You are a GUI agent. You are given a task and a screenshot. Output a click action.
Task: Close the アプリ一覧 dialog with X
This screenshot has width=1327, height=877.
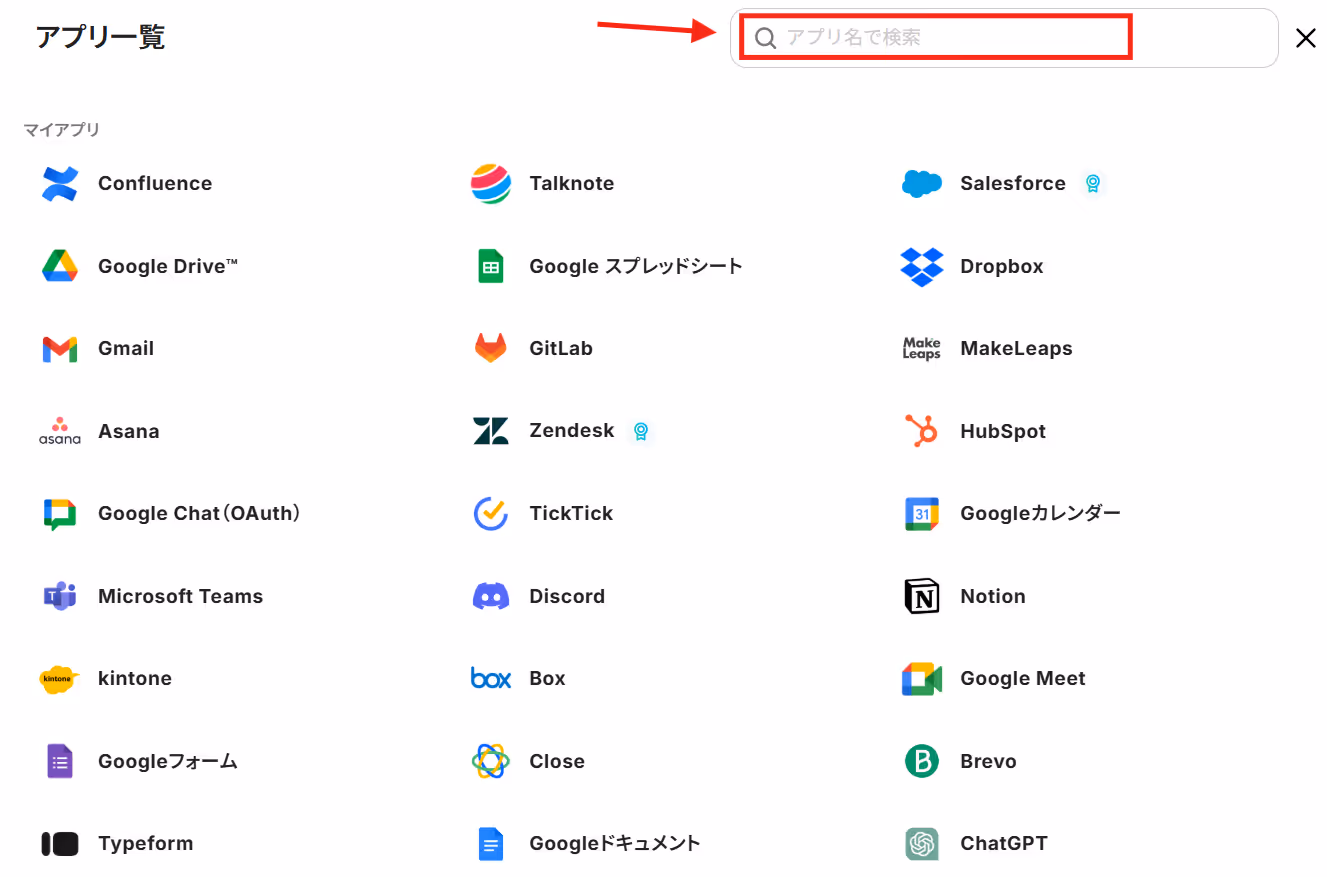(x=1306, y=38)
